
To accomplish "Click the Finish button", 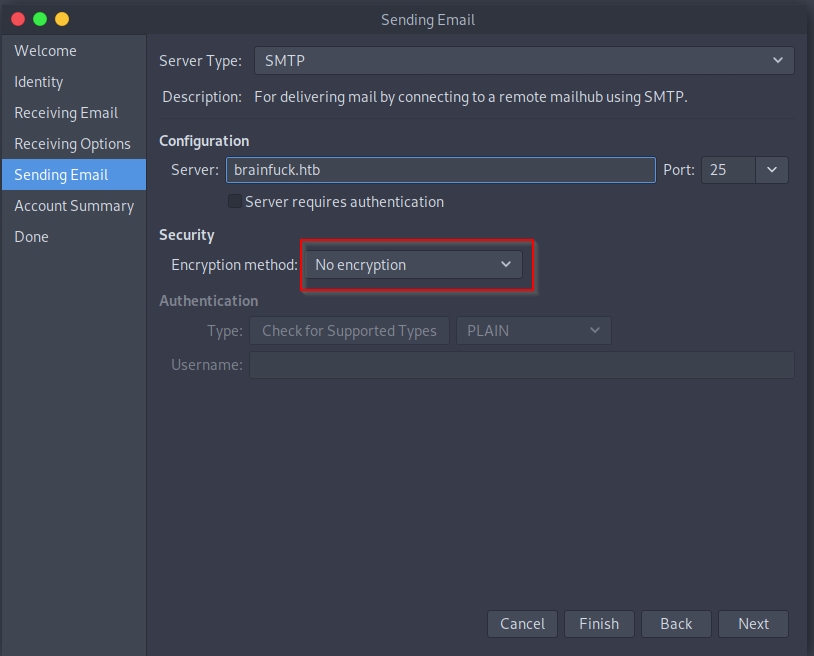I will coord(599,624).
